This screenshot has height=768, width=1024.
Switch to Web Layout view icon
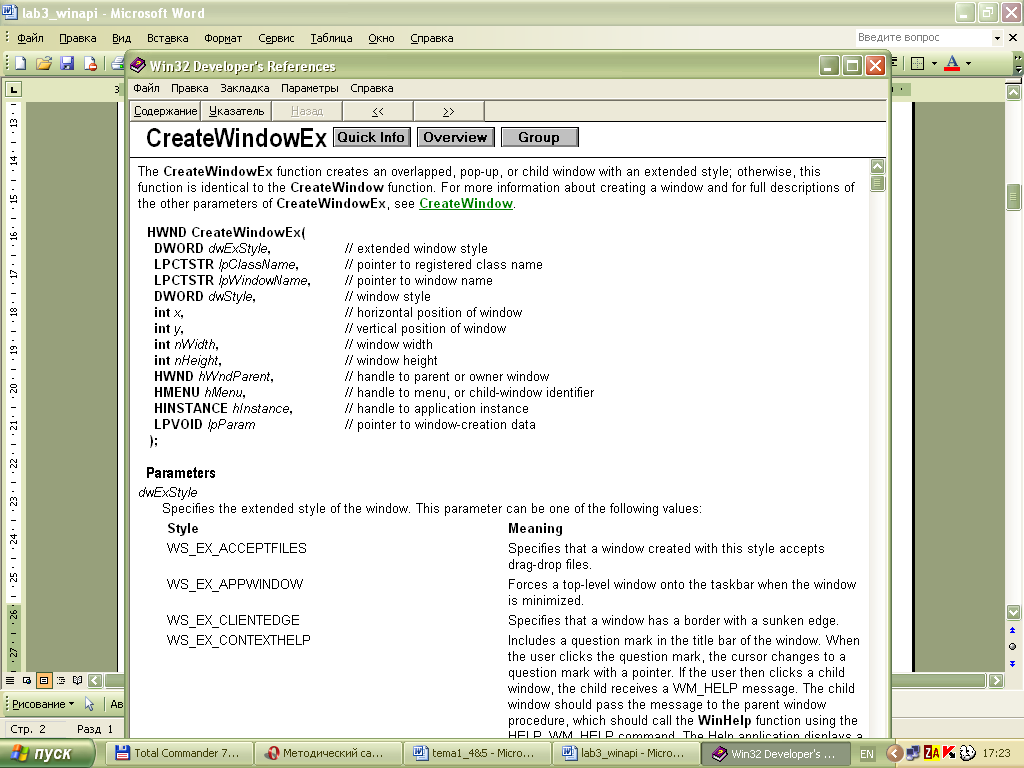click(x=27, y=680)
